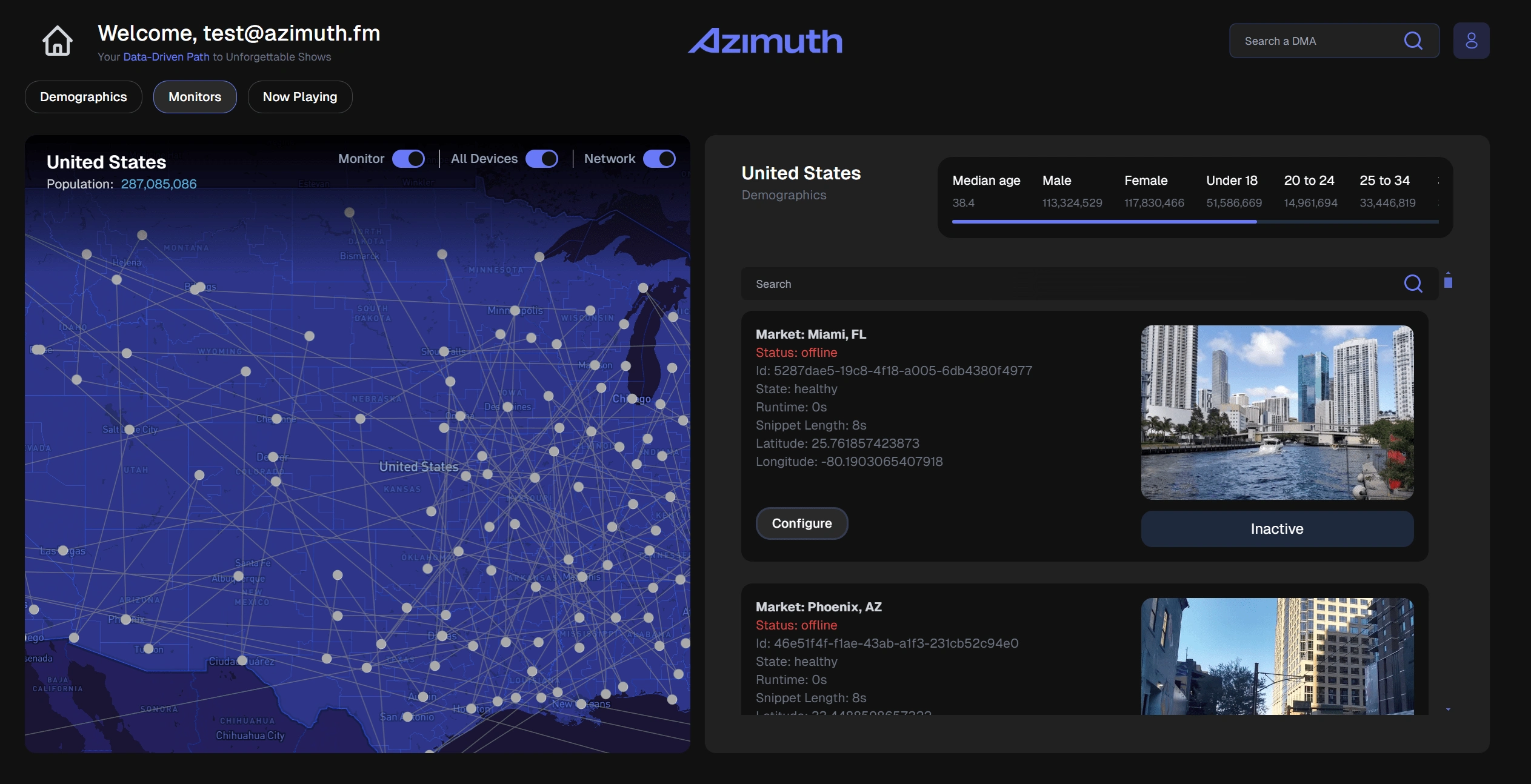Open the Now Playing tab

(300, 97)
